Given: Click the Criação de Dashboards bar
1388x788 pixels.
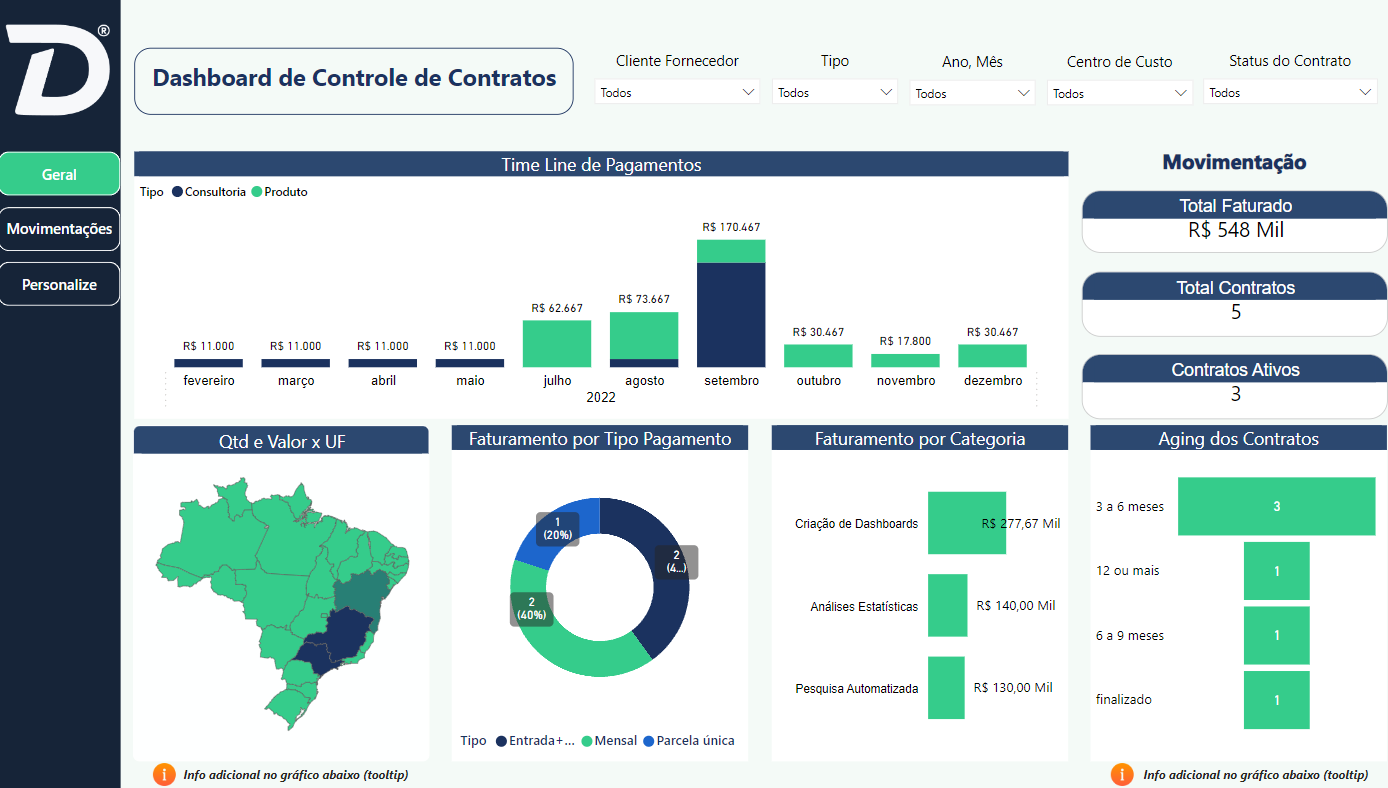Looking at the screenshot, I should coord(966,523).
